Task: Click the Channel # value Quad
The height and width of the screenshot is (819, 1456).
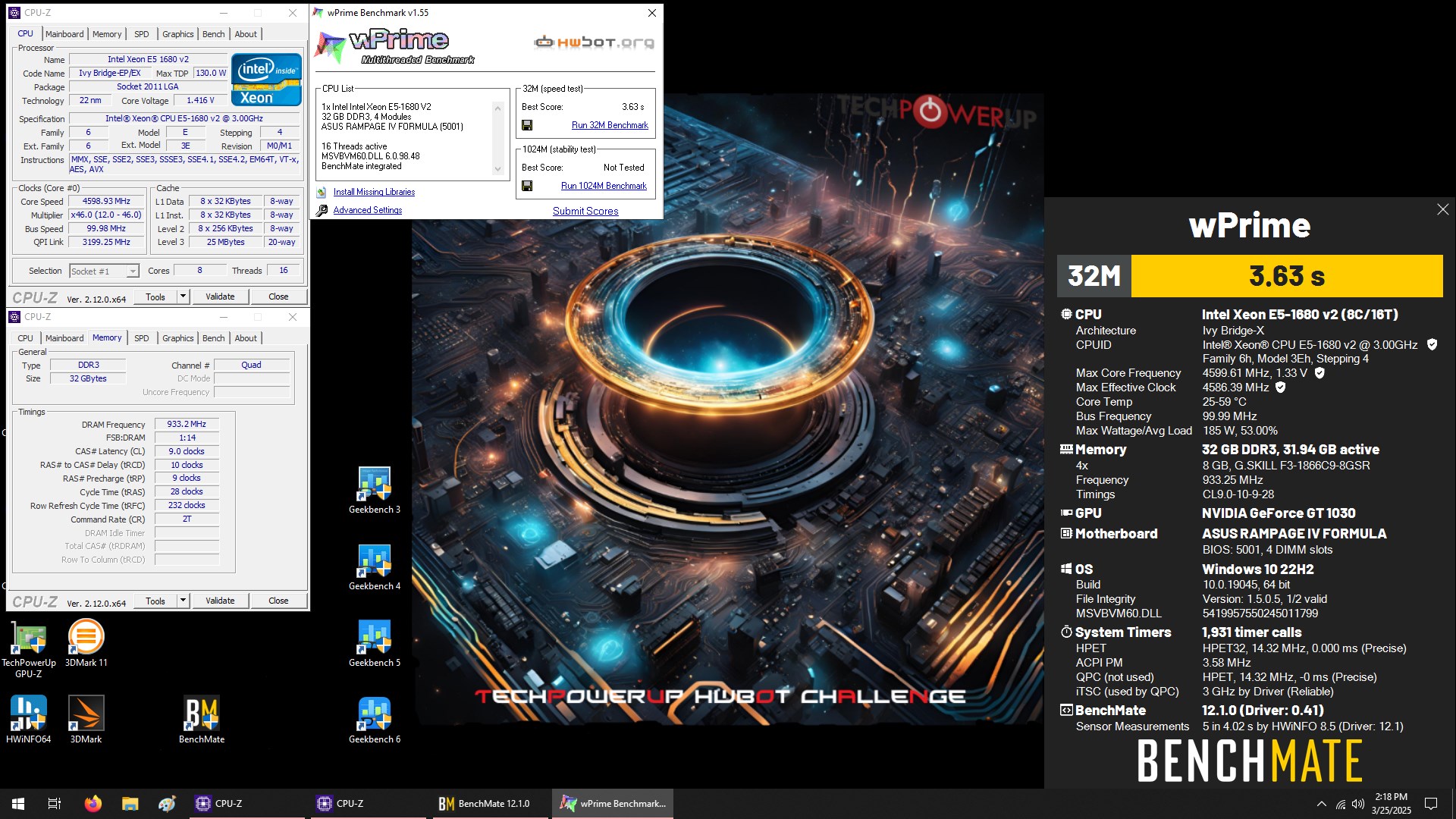Action: 251,365
